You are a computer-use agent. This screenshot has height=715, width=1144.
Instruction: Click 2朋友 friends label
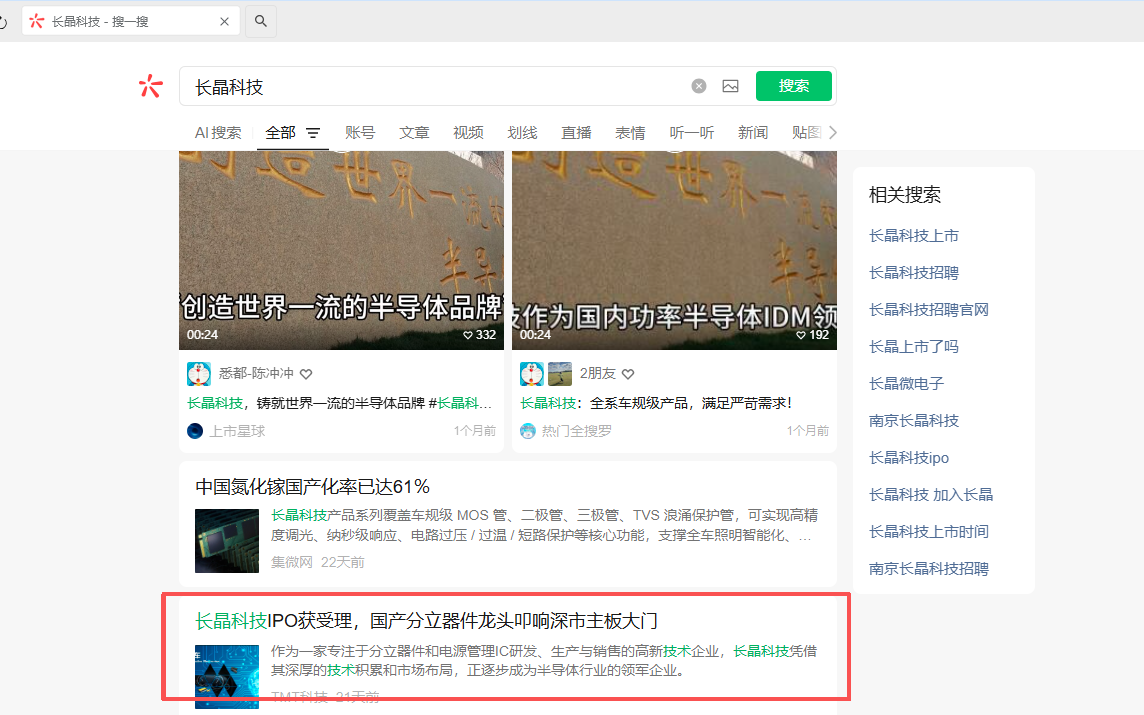598,374
